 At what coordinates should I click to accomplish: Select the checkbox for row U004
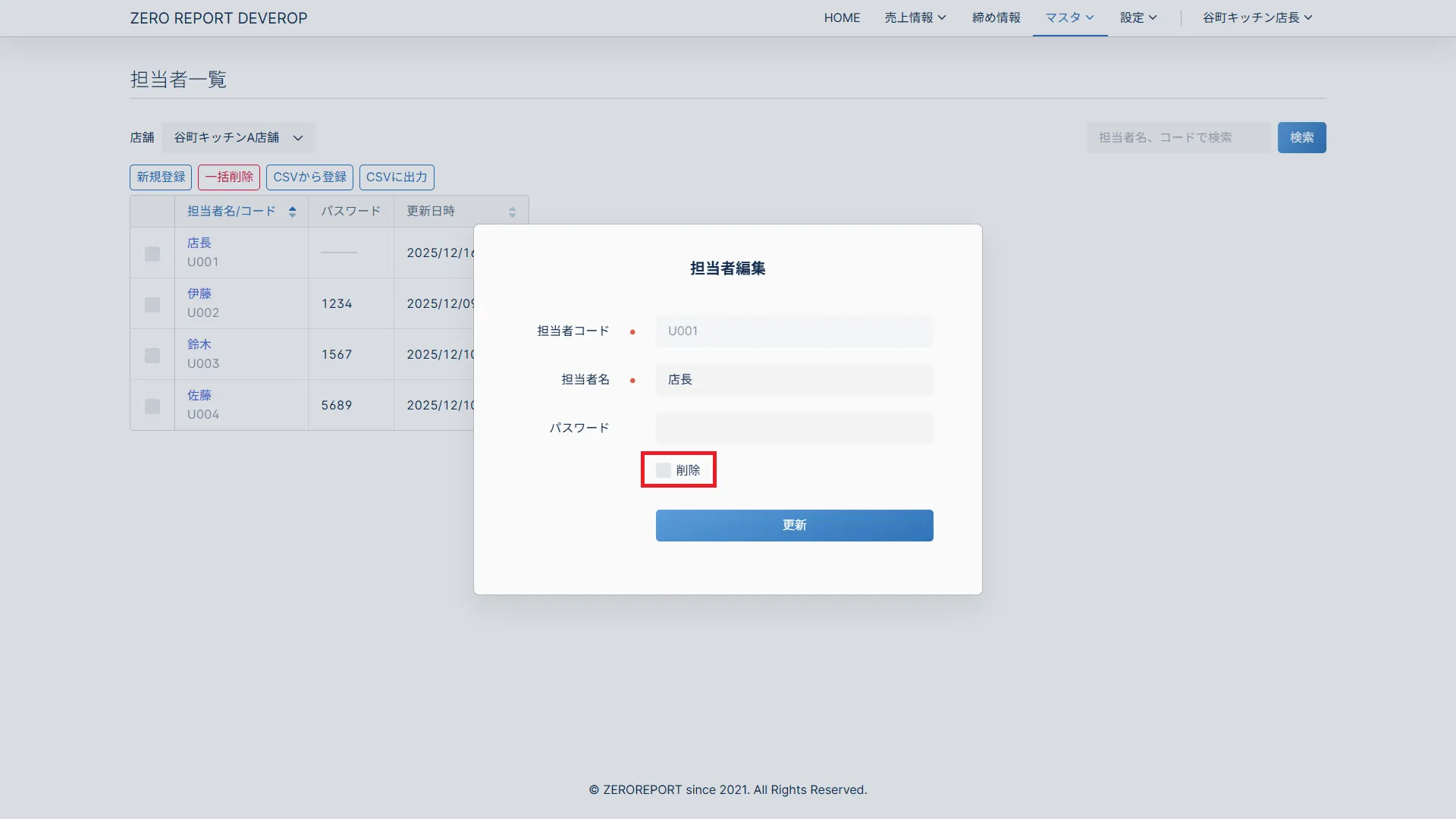(x=152, y=406)
